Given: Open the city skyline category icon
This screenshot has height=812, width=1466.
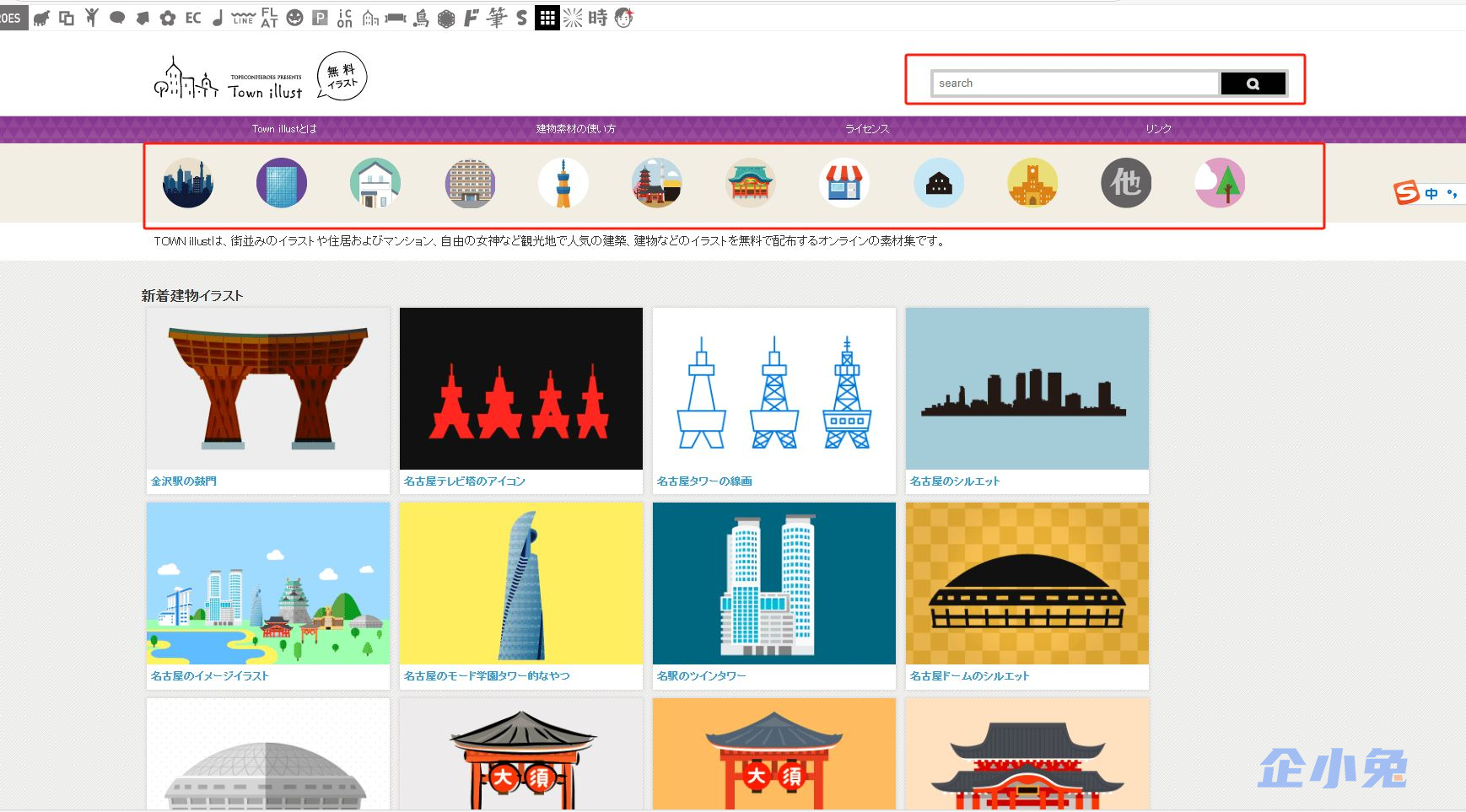Looking at the screenshot, I should pos(188,183).
